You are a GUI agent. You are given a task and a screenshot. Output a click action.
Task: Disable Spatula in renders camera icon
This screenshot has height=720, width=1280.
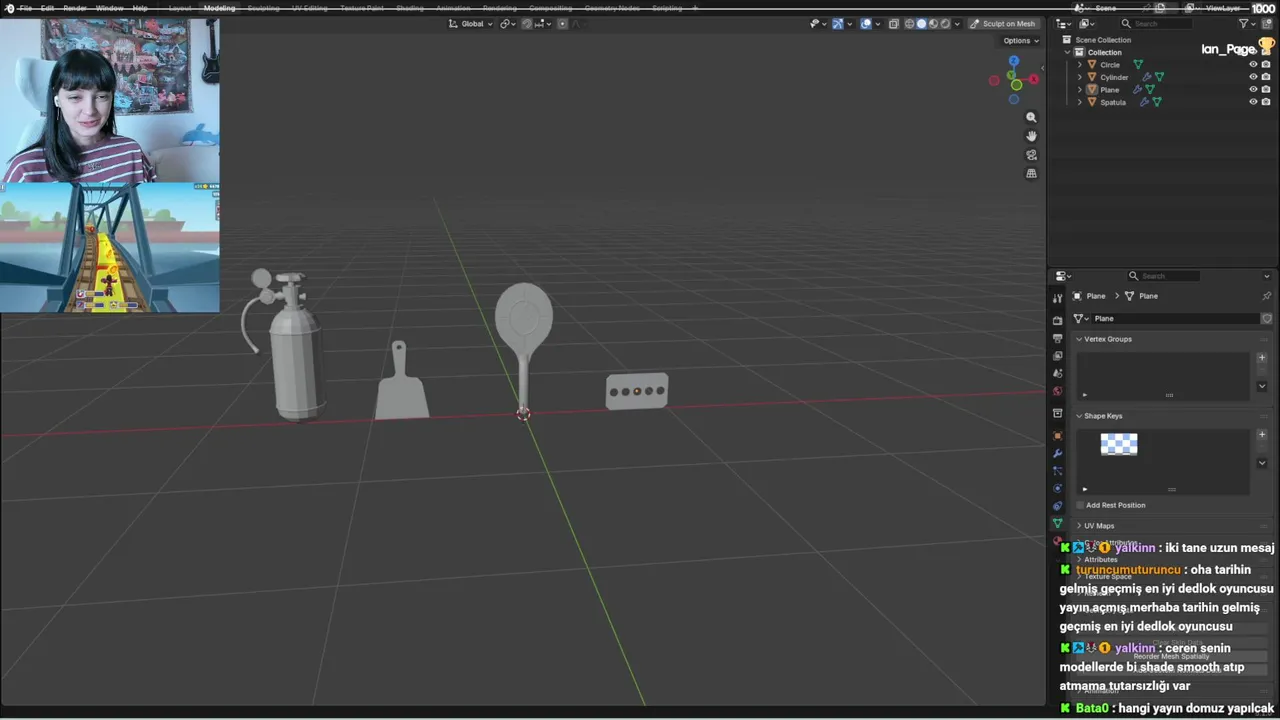pos(1266,102)
